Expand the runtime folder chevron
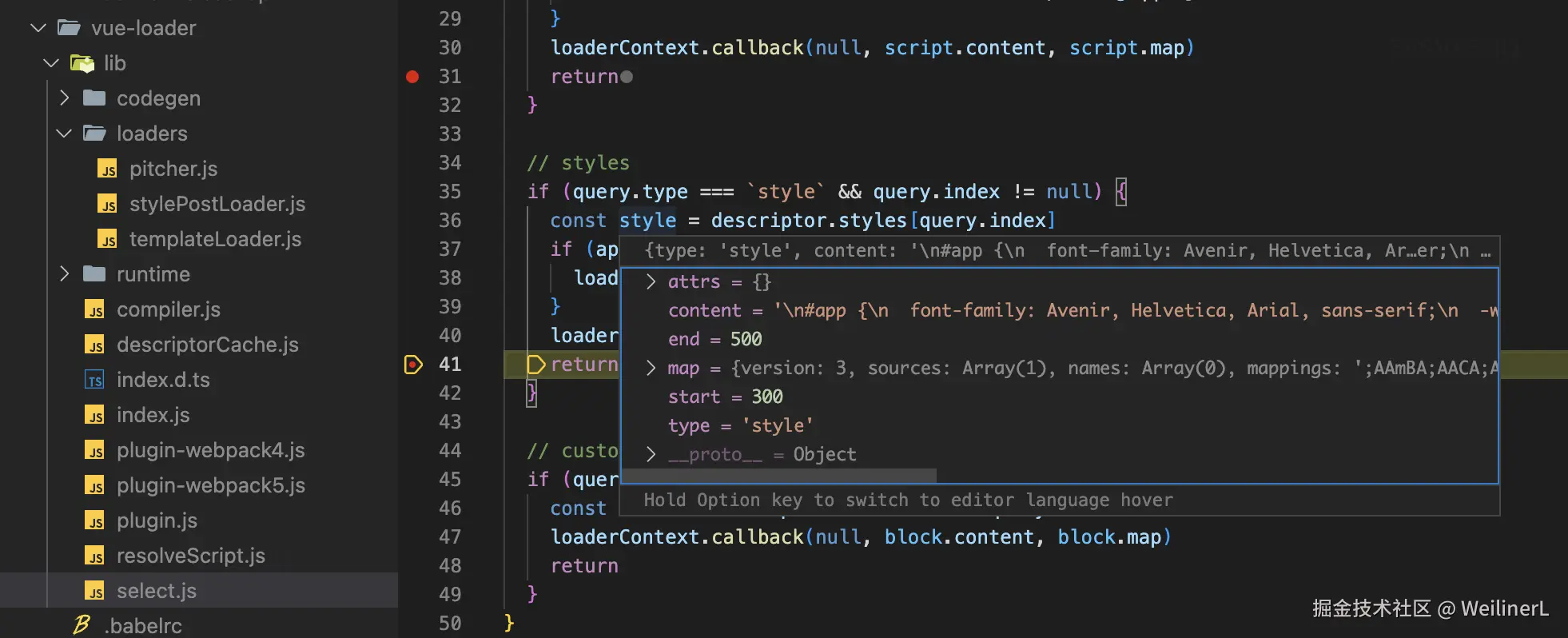 click(x=65, y=274)
